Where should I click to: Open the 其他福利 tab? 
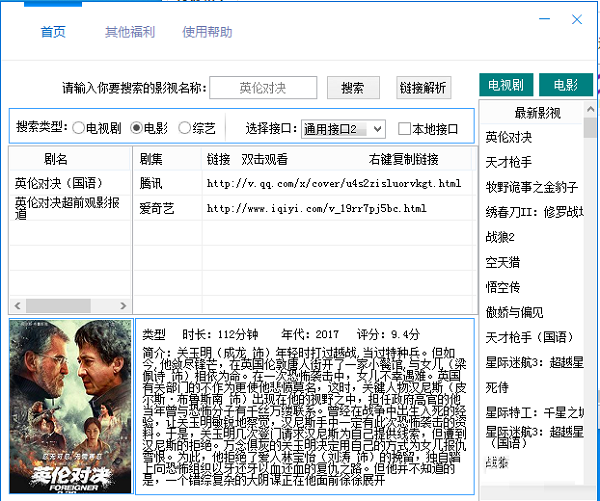(x=130, y=32)
